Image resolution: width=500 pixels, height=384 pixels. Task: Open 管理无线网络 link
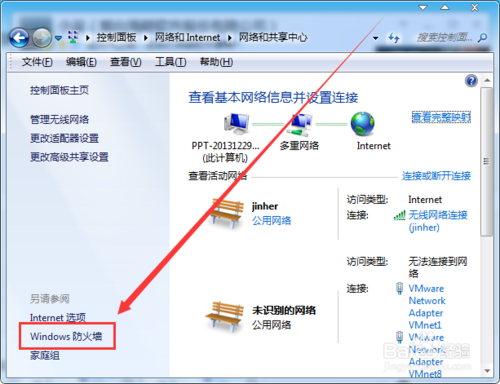point(59,119)
